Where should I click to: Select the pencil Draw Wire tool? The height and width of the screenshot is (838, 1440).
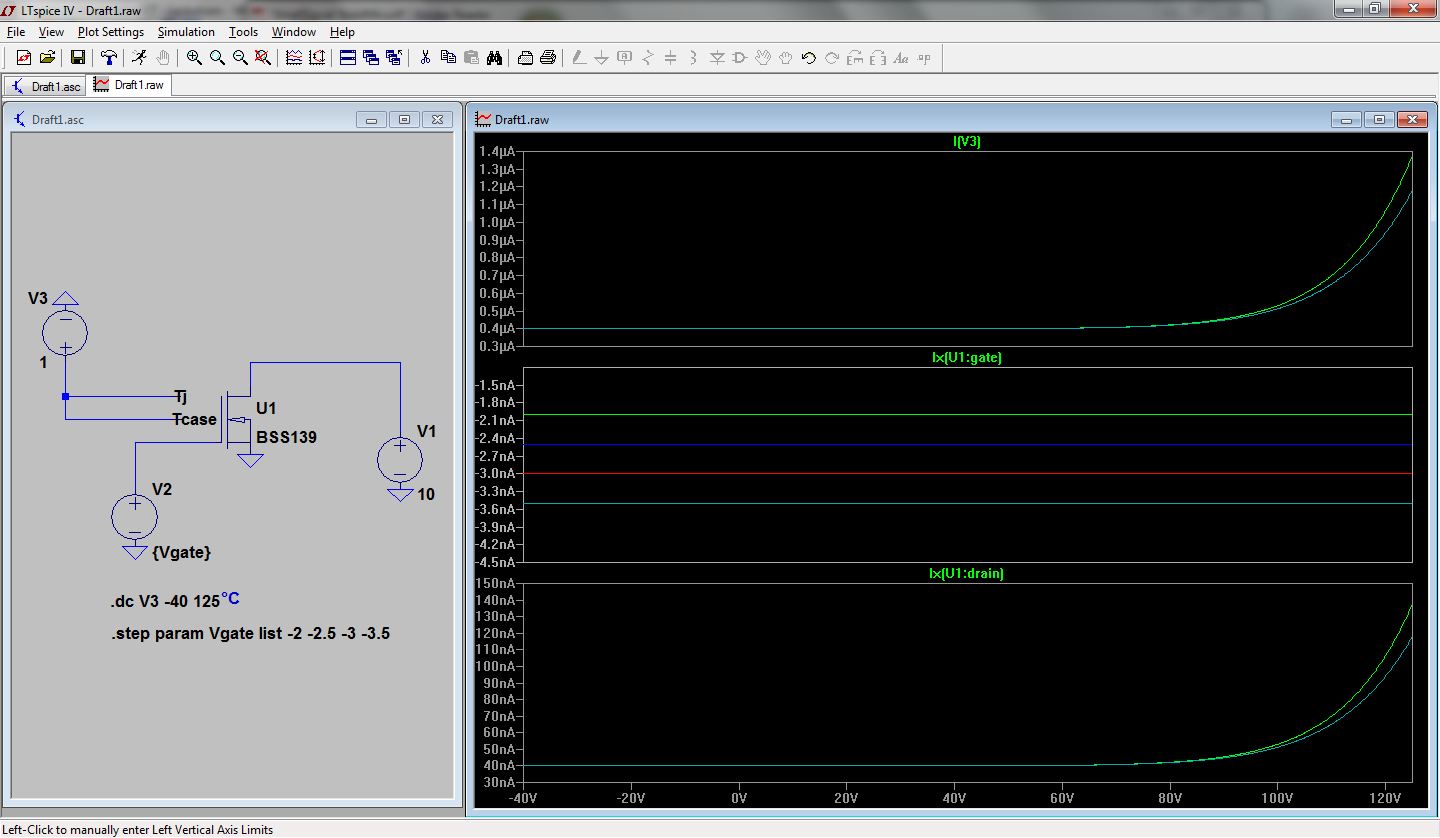pyautogui.click(x=578, y=58)
